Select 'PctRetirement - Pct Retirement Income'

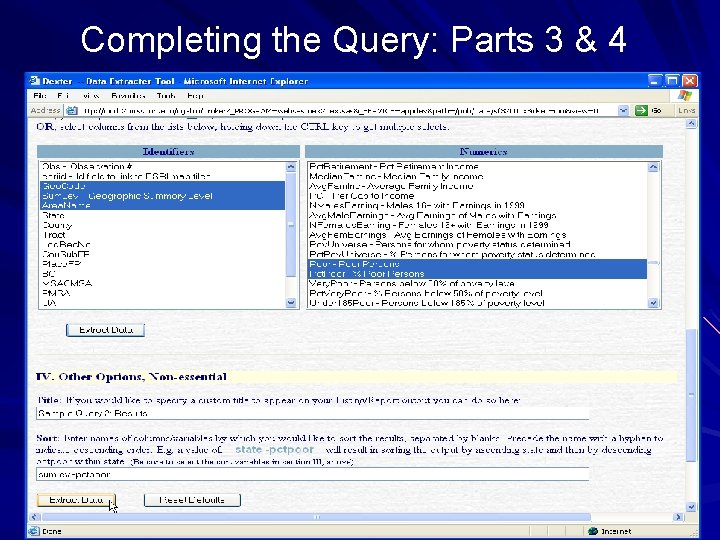477,166
